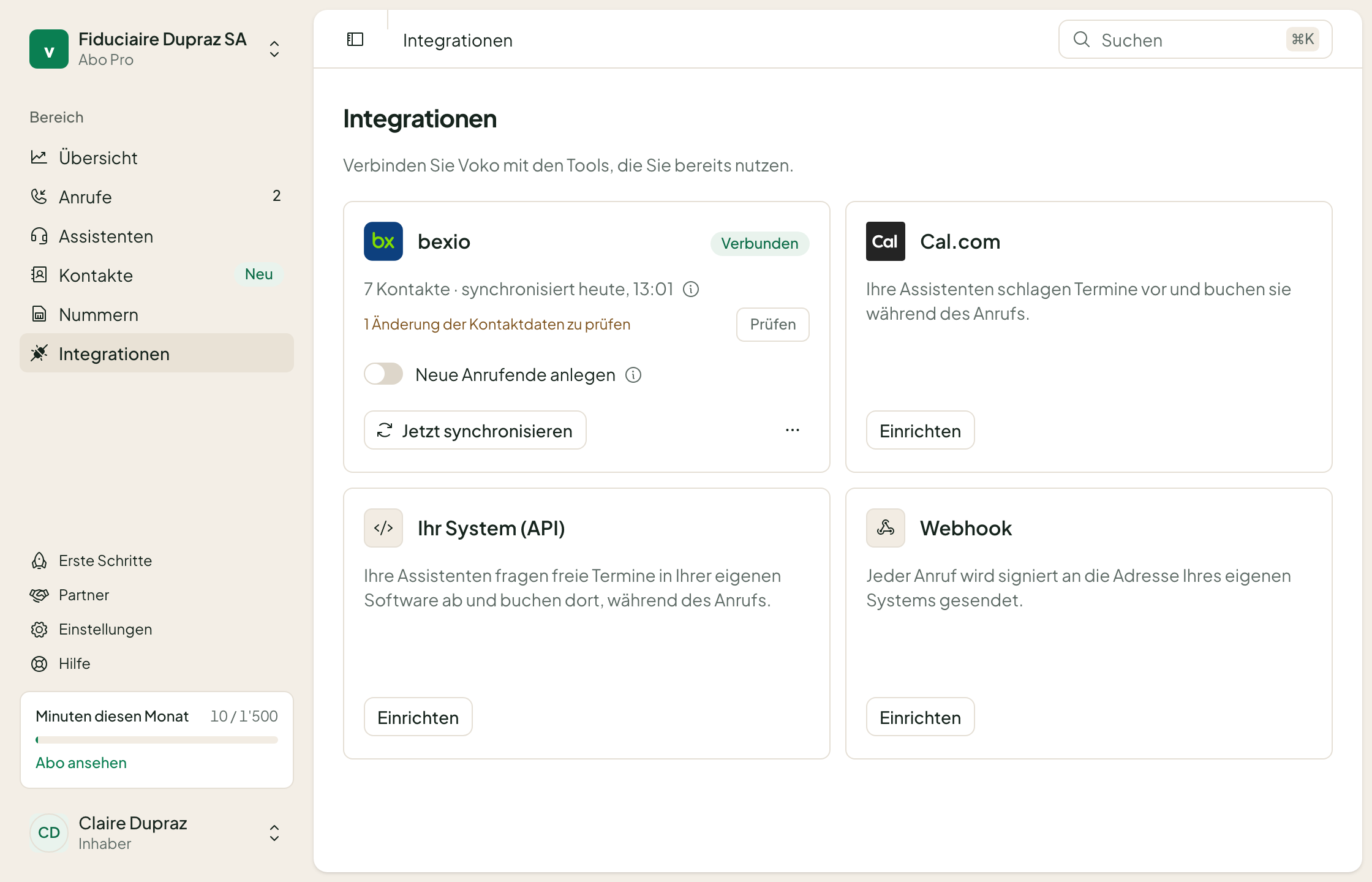Click the Neu badge next to Kontakte
The width and height of the screenshot is (1372, 882).
pos(258,274)
